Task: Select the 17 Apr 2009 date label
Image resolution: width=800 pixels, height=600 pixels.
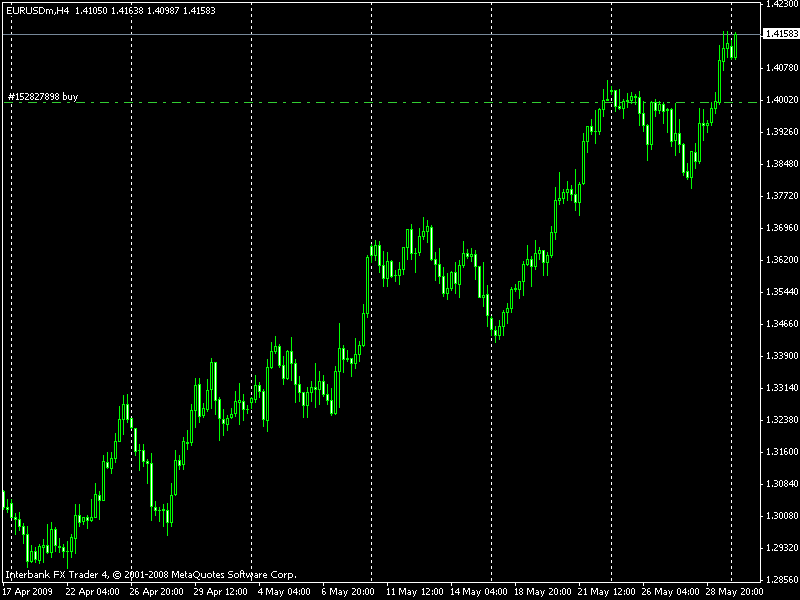Action: (27, 591)
